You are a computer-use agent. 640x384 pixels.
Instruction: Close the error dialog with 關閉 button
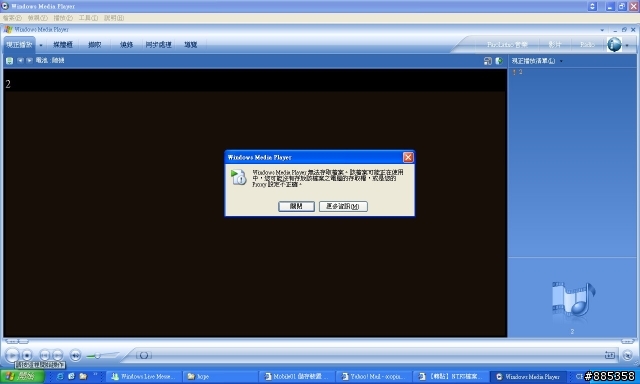296,206
